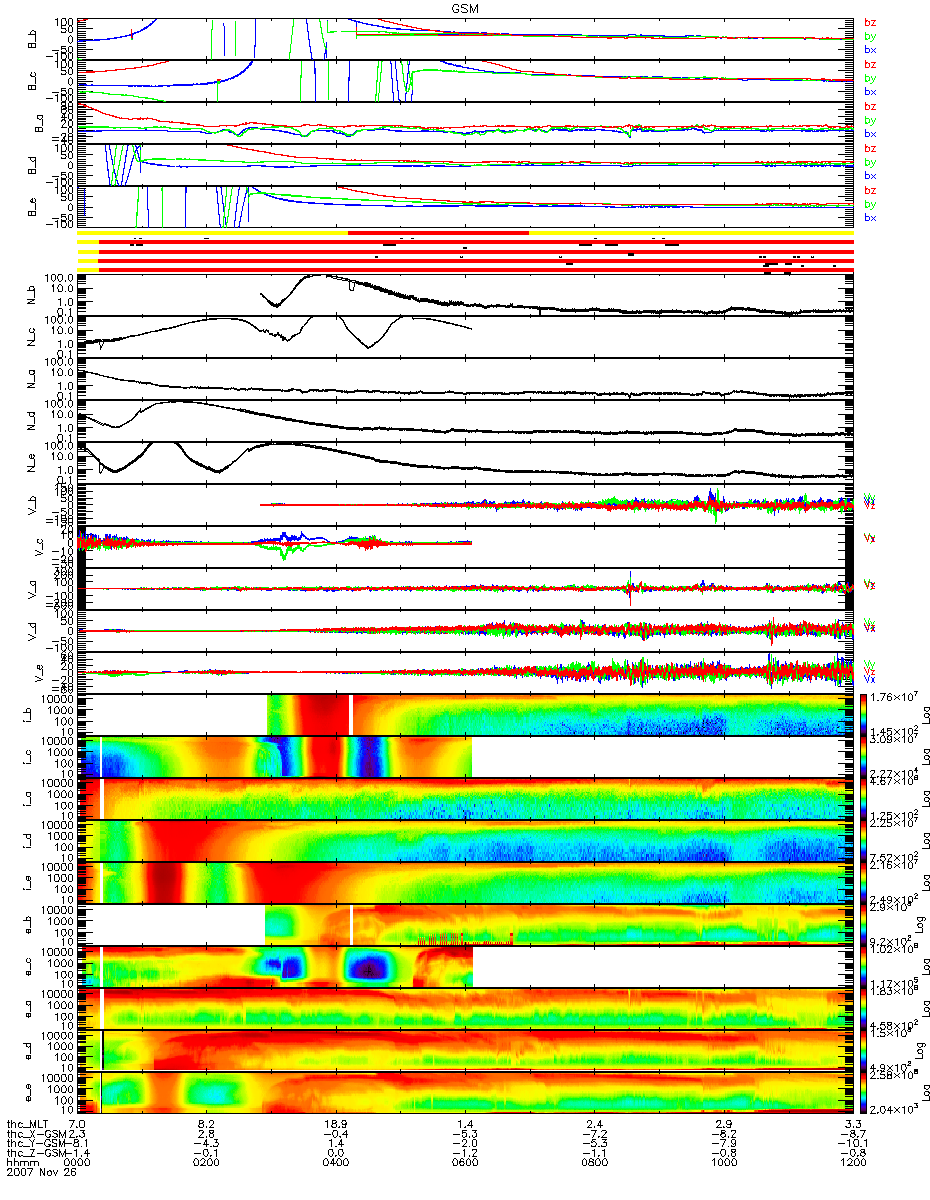Select the by legend label of B_b panel
The width and height of the screenshot is (930, 1200).
869,36
